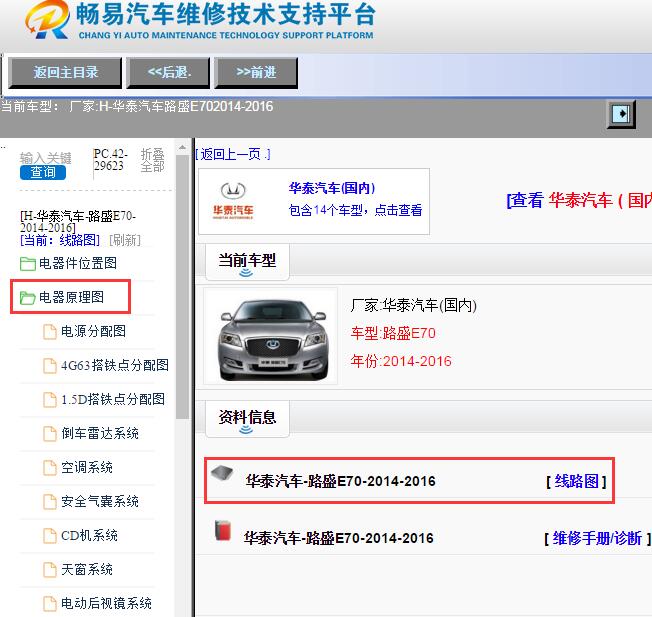Viewport: 652px width, 617px height.
Task: Go forward with the >>前进 button
Action: click(x=256, y=73)
